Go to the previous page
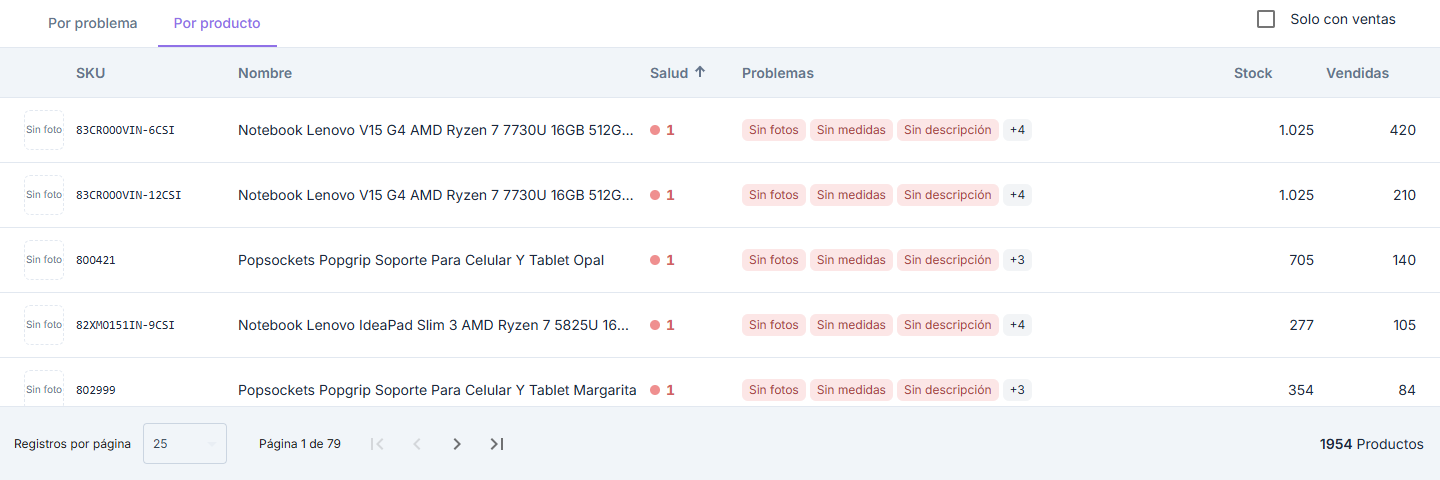This screenshot has width=1440, height=480. point(417,444)
